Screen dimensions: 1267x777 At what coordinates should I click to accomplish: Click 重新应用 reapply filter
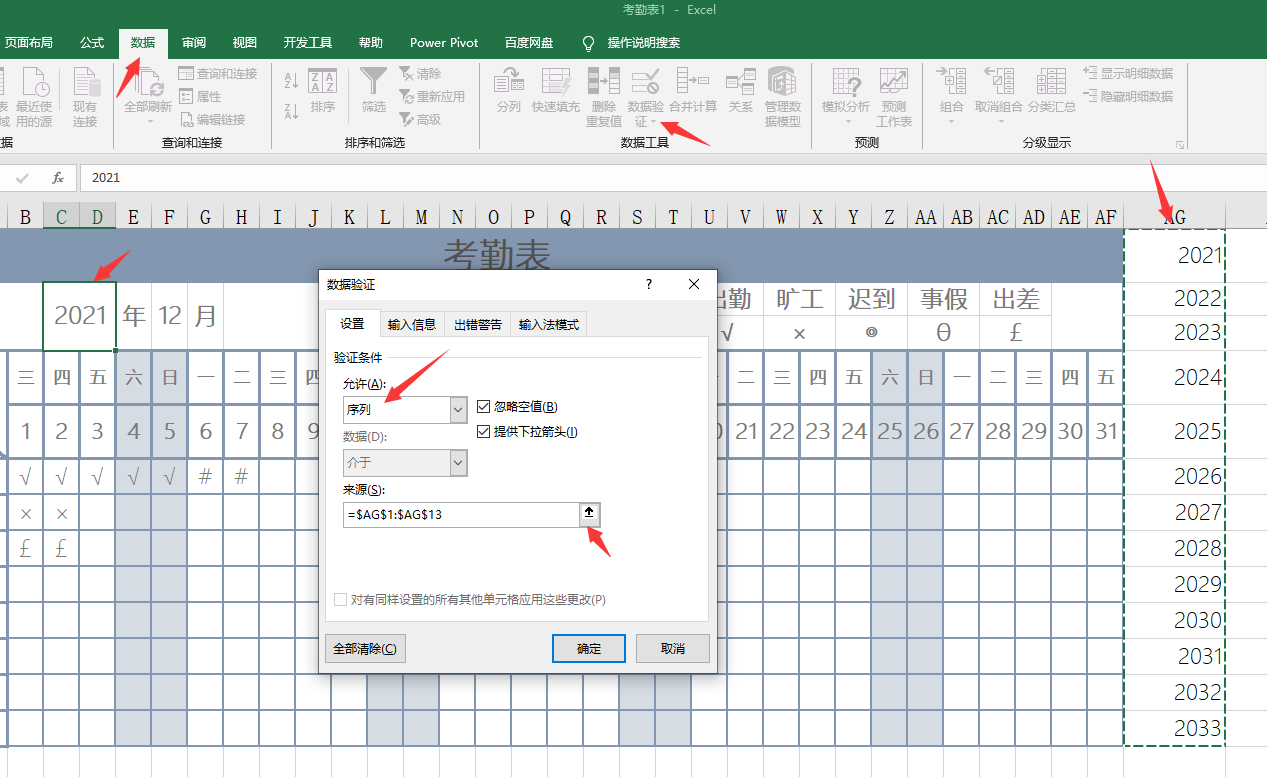tap(432, 97)
